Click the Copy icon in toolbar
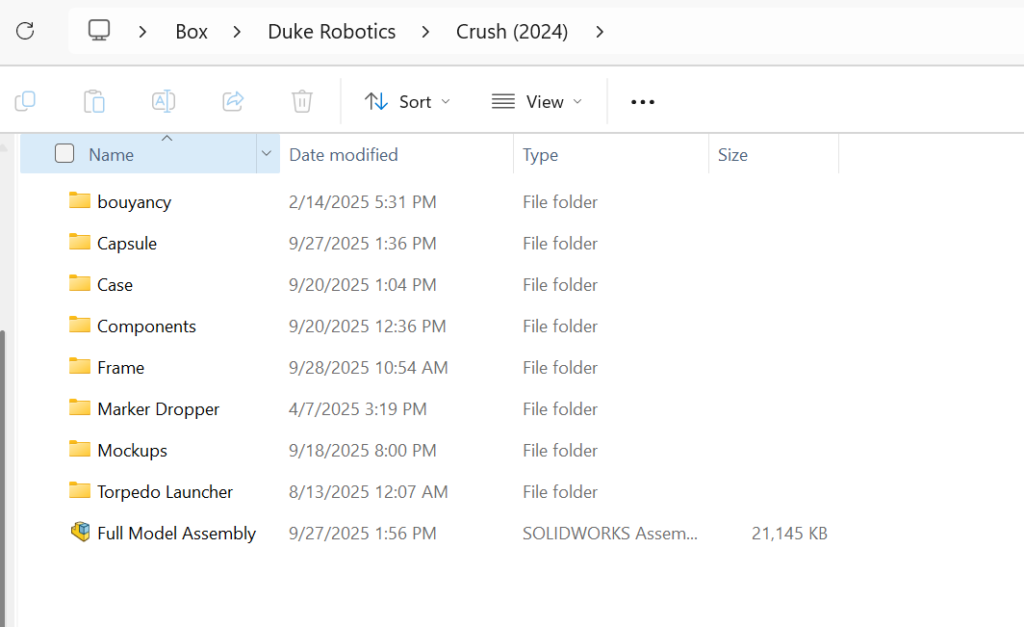The image size is (1024, 627). tap(25, 101)
